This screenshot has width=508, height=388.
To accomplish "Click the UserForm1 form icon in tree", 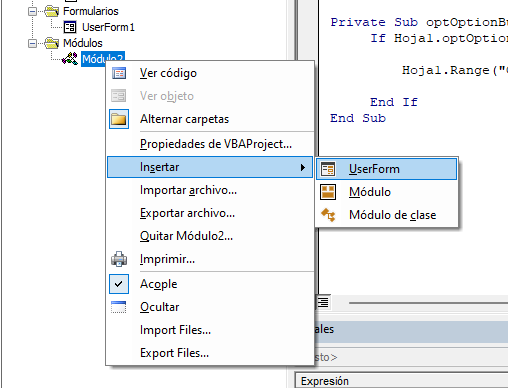I will click(70, 27).
